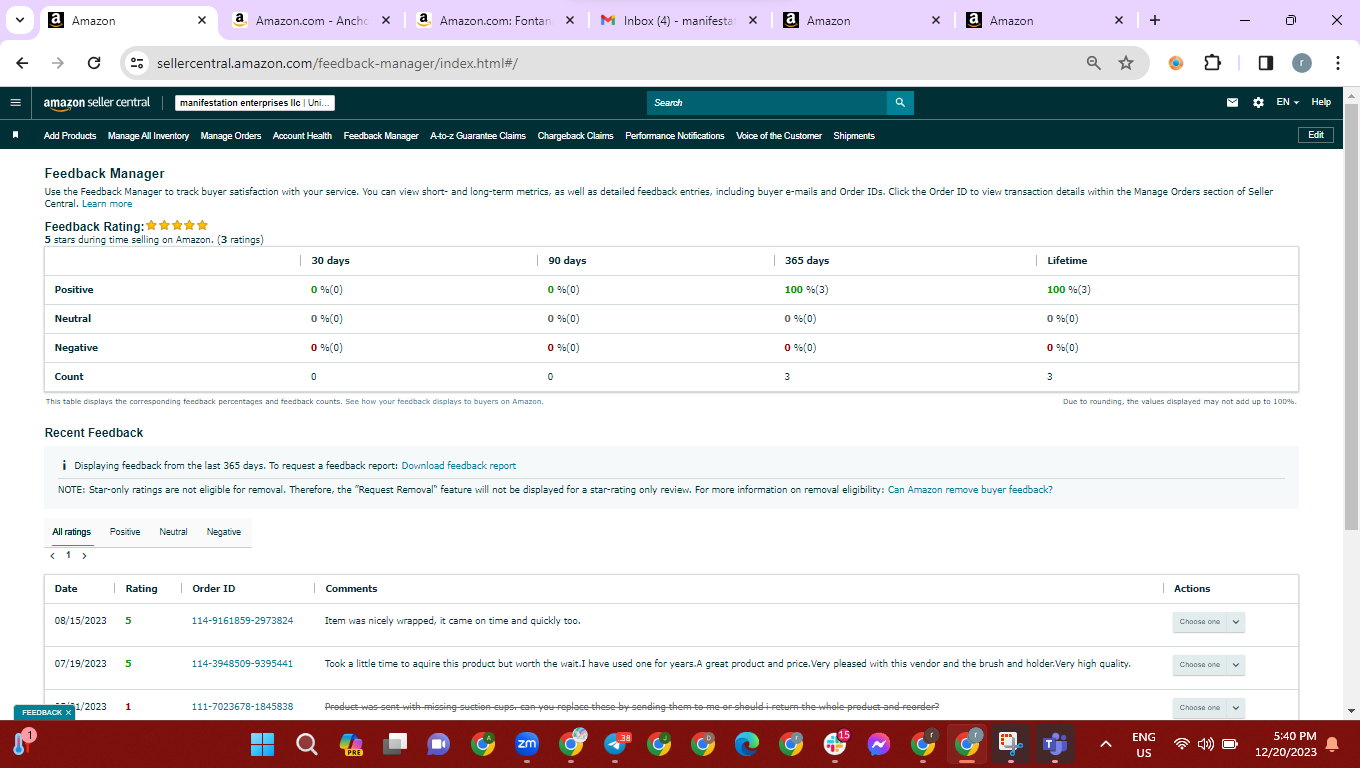Switch to the Positive feedback tab

[125, 532]
